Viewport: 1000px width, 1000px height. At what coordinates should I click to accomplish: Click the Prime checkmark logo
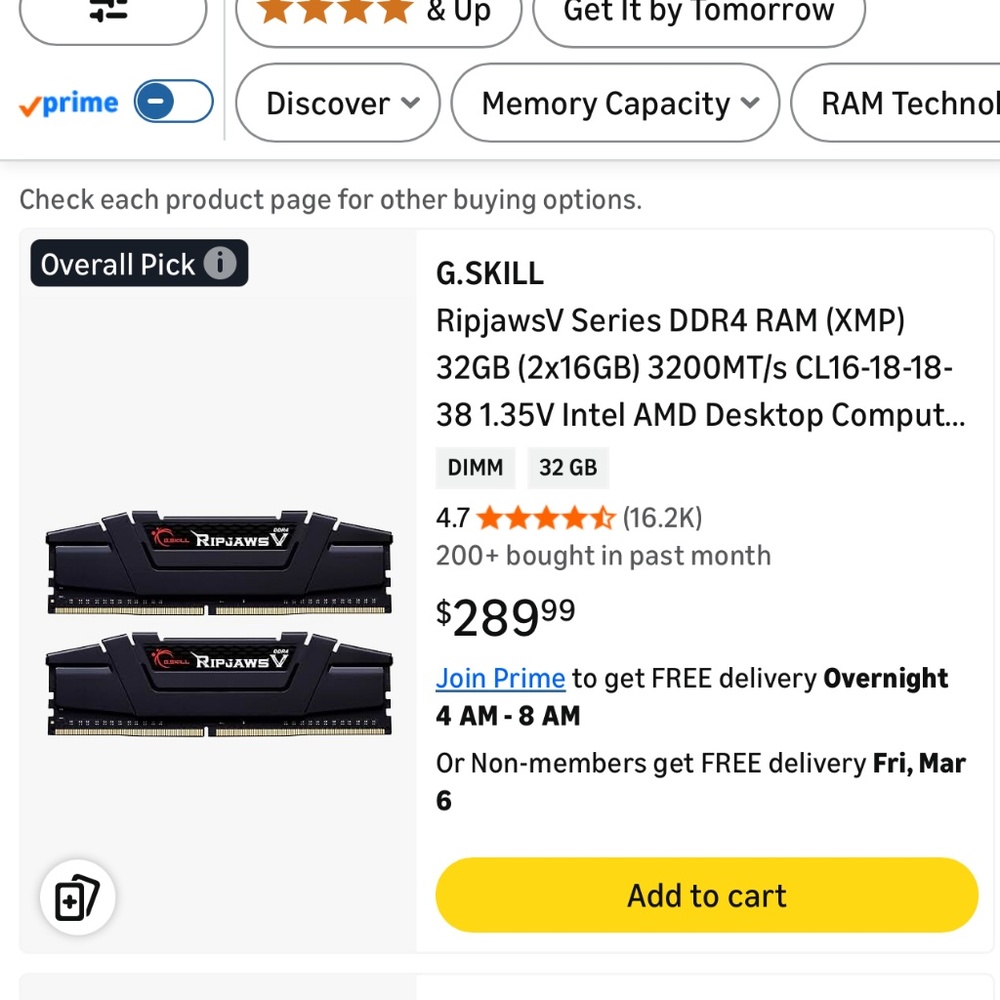tap(28, 103)
